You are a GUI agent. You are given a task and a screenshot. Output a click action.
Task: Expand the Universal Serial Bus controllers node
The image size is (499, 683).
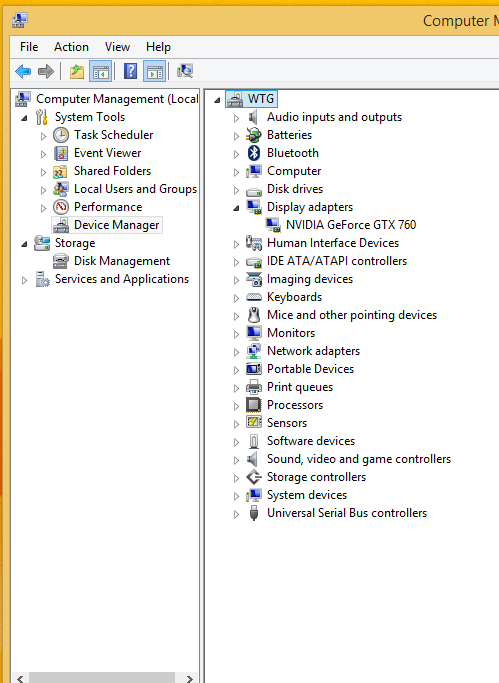(x=236, y=514)
